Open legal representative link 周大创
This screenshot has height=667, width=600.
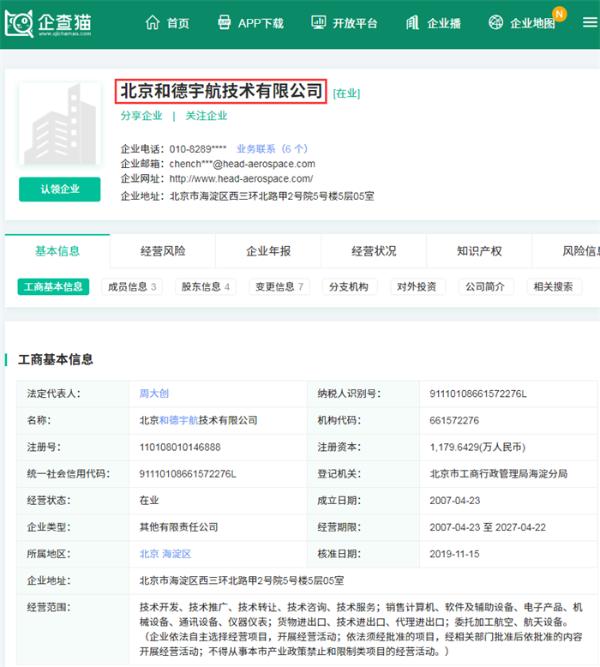pyautogui.click(x=154, y=393)
